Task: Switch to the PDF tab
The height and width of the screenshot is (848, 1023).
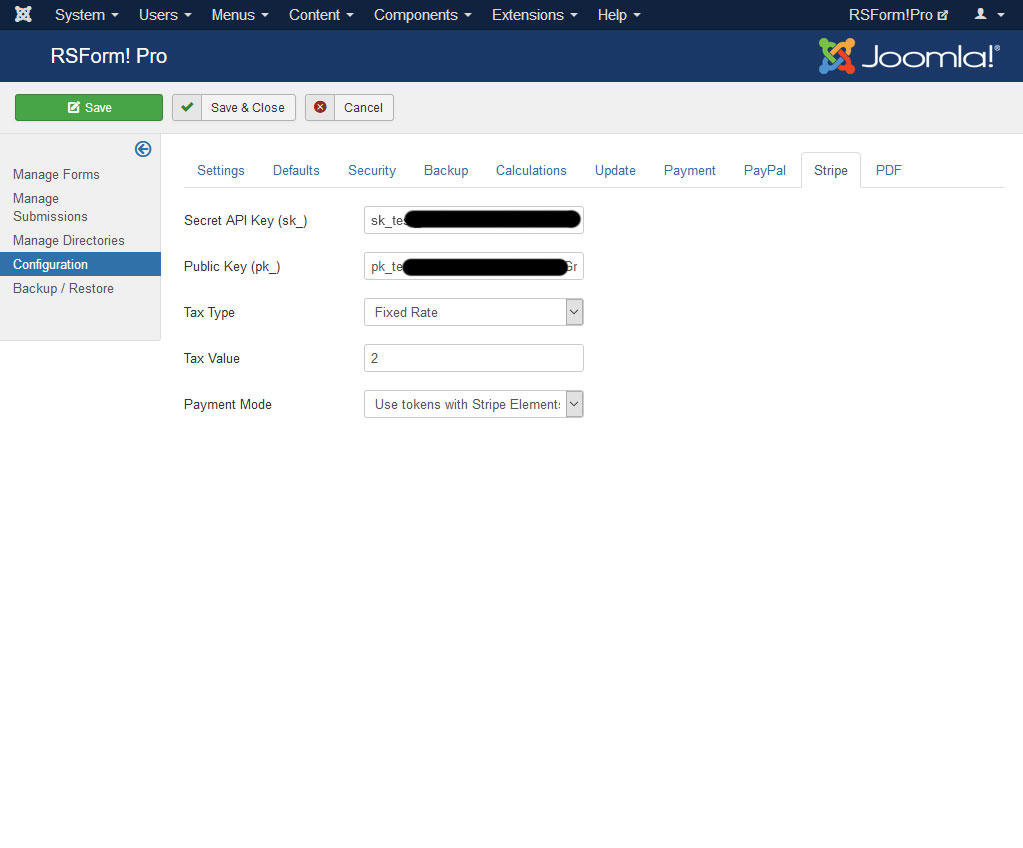Action: [889, 170]
